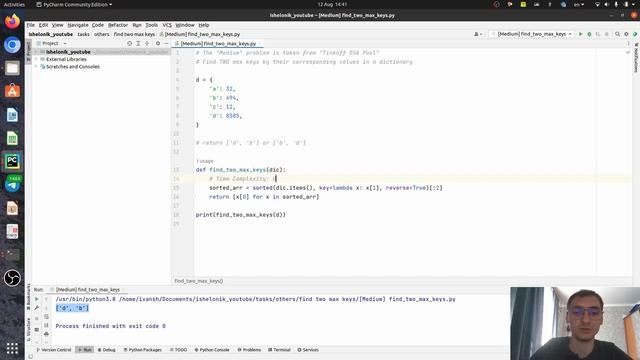Click "Process finished with exit code 0"
The height and width of the screenshot is (360, 640).
[x=111, y=326]
